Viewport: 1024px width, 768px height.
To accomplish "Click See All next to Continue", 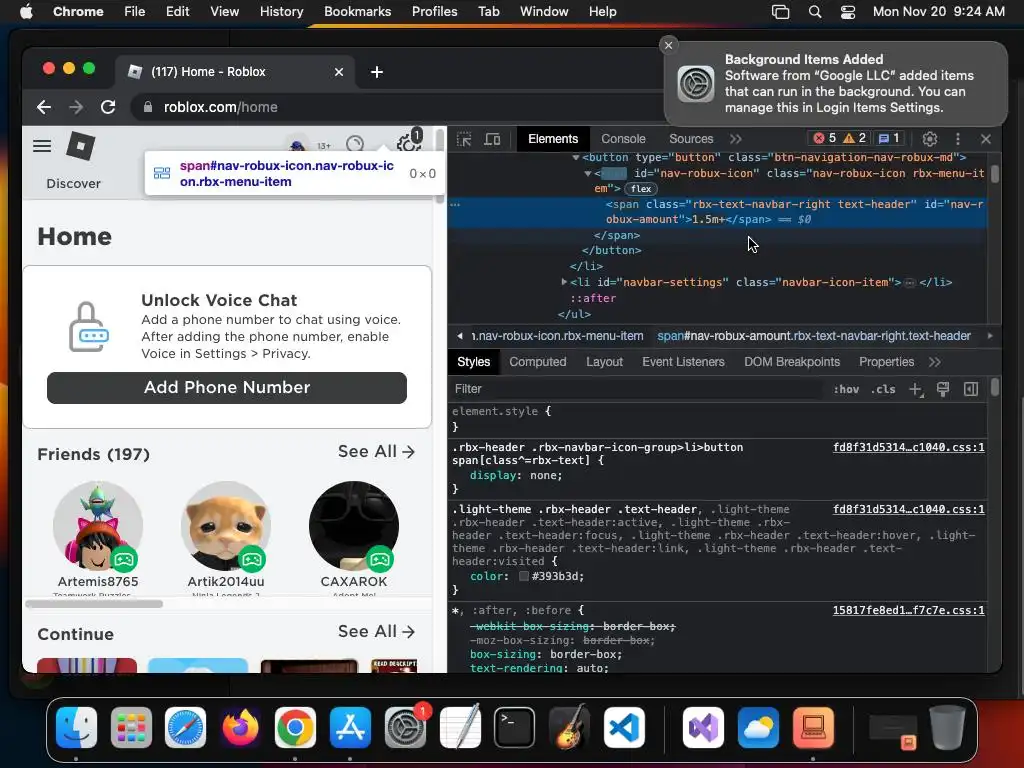I will 376,632.
